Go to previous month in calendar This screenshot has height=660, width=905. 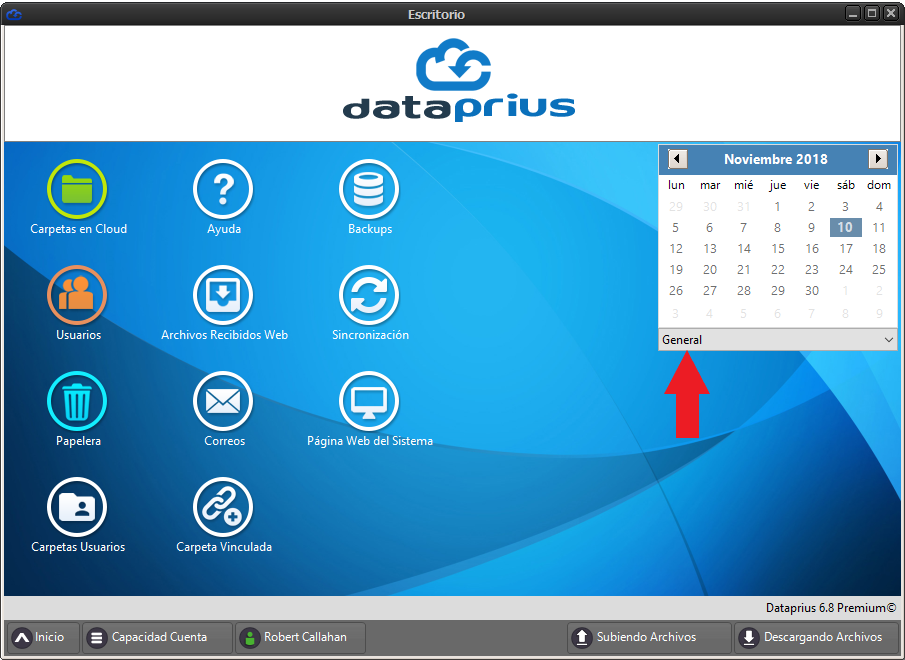678,159
